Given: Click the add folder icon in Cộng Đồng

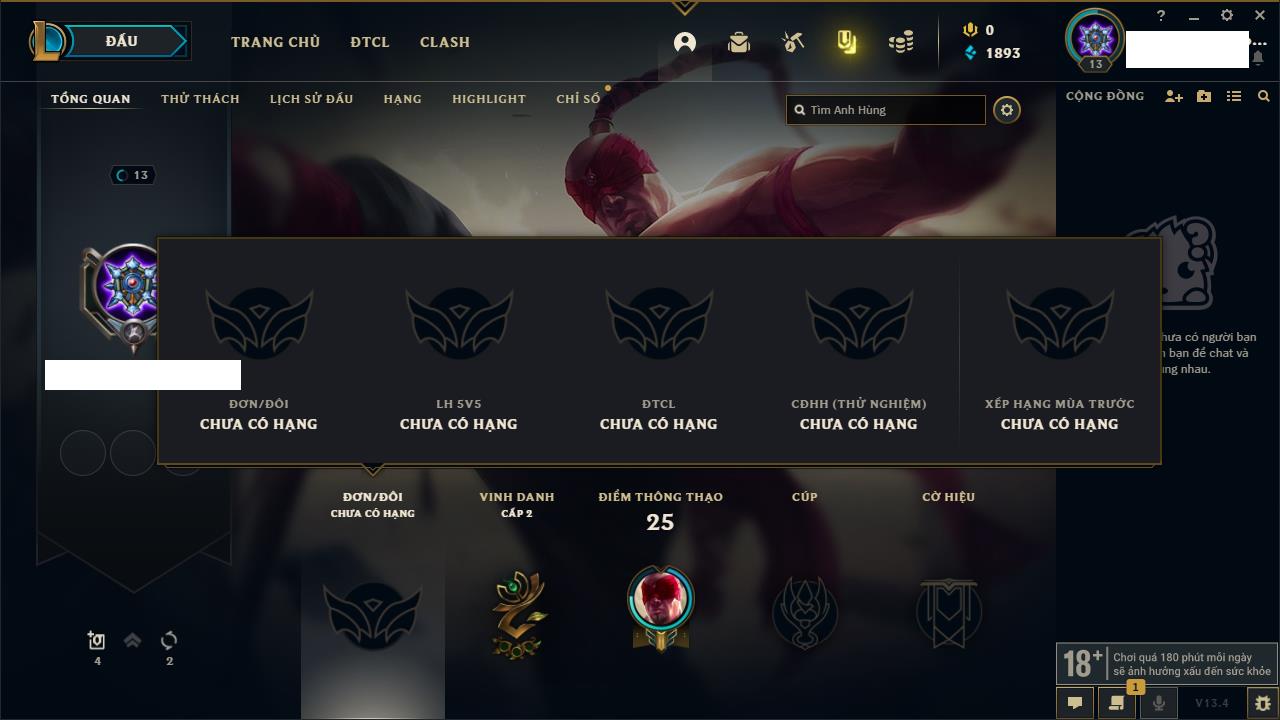Looking at the screenshot, I should [x=1204, y=96].
